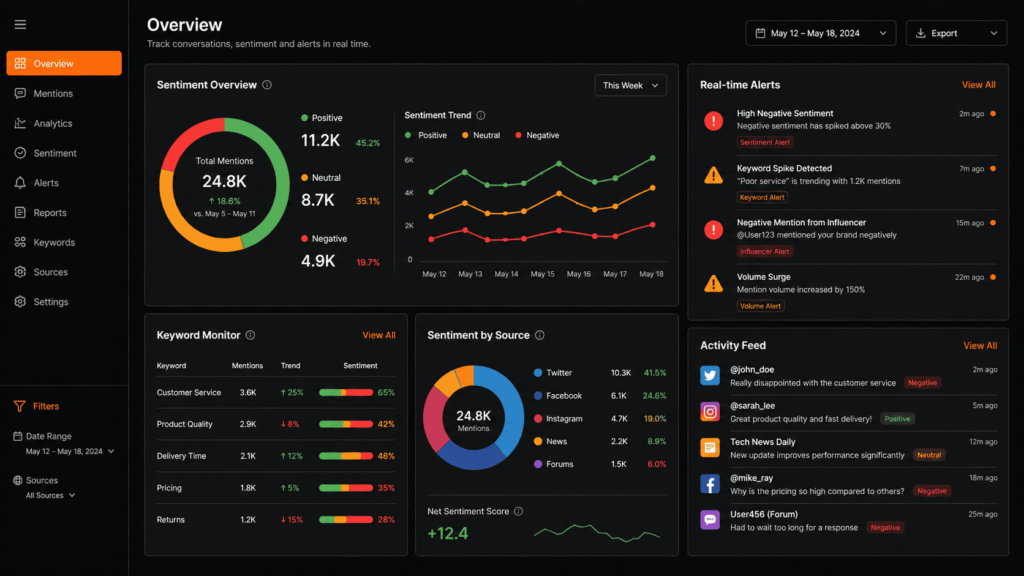1024x576 pixels.
Task: Click the Volume Surge warning icon
Action: pyautogui.click(x=713, y=283)
